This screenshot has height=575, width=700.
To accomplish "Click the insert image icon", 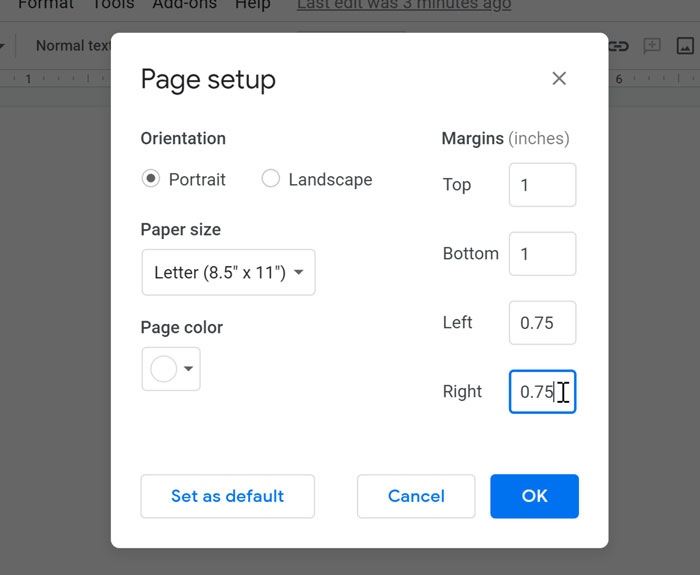I will (685, 46).
